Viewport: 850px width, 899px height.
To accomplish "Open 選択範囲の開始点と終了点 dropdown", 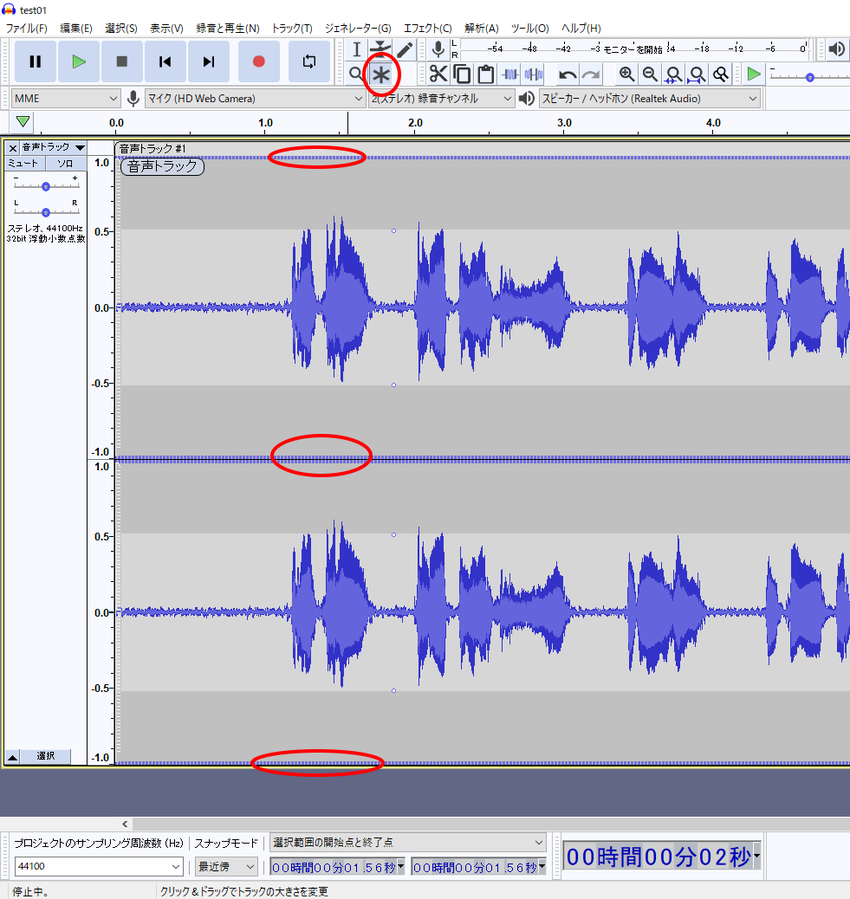I will [408, 842].
